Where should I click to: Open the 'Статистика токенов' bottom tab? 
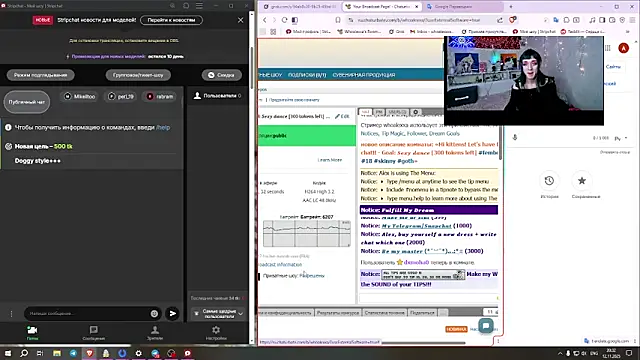[384, 313]
